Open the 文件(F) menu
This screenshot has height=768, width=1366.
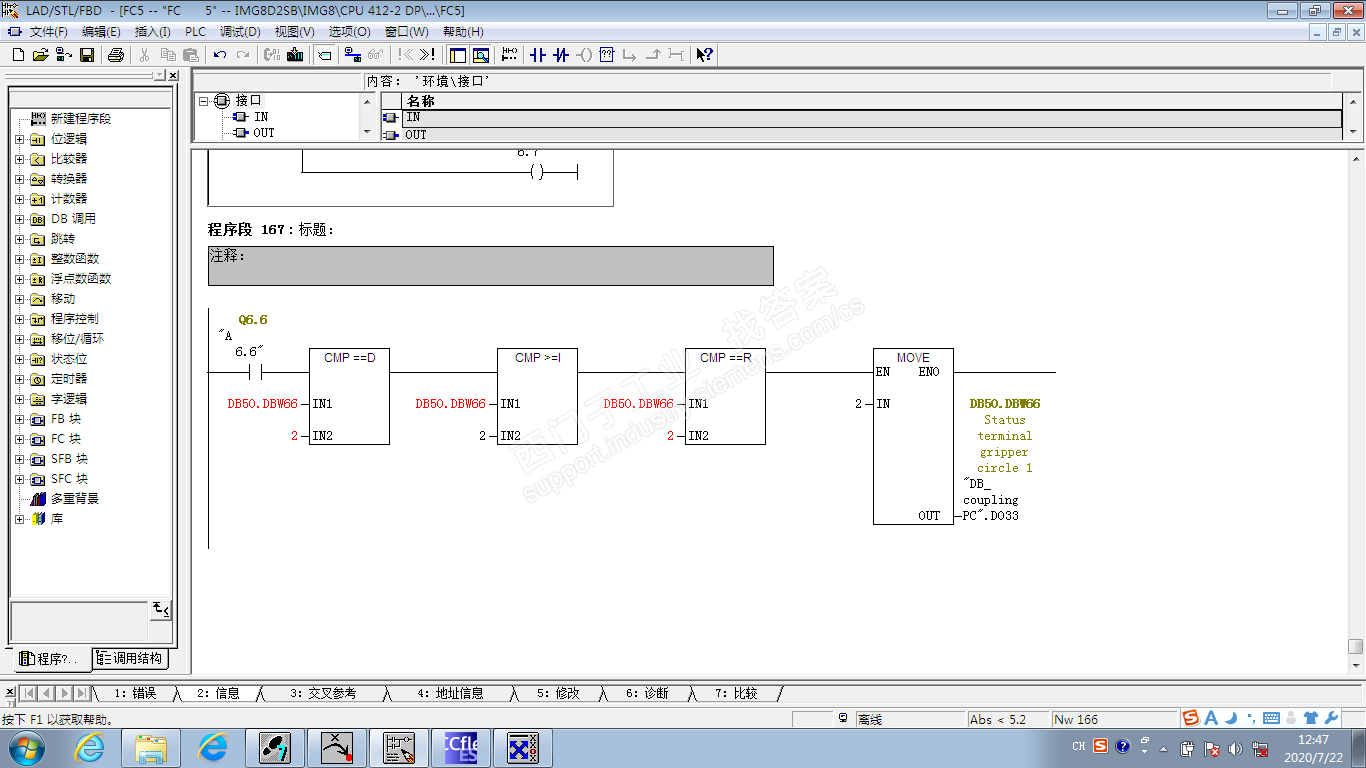pos(48,32)
